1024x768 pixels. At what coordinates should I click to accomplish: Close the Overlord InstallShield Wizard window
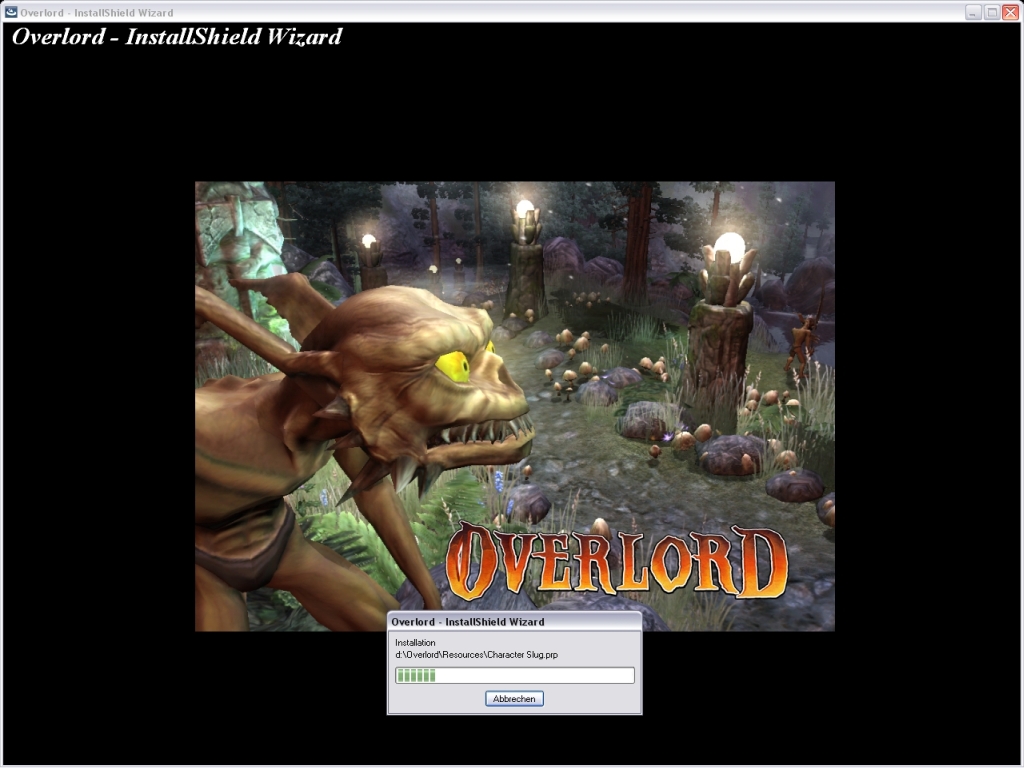[1010, 12]
